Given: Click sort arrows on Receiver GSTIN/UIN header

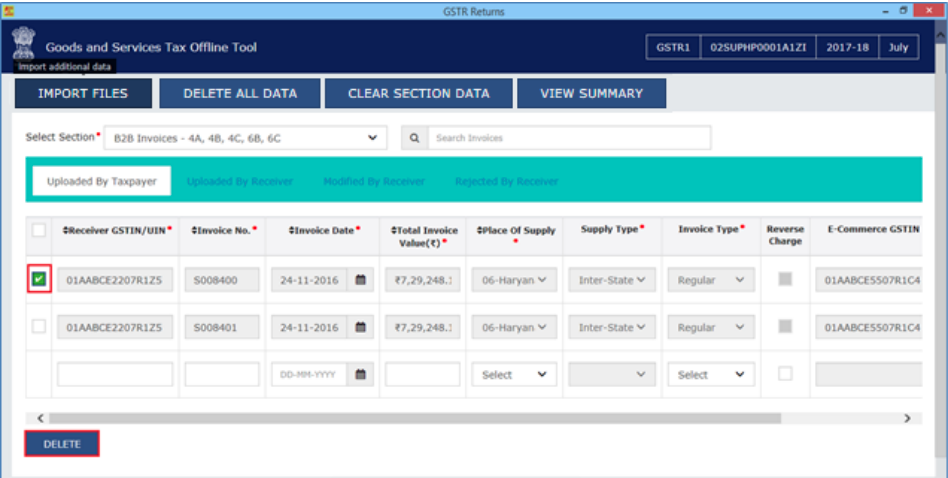Looking at the screenshot, I should click(65, 230).
